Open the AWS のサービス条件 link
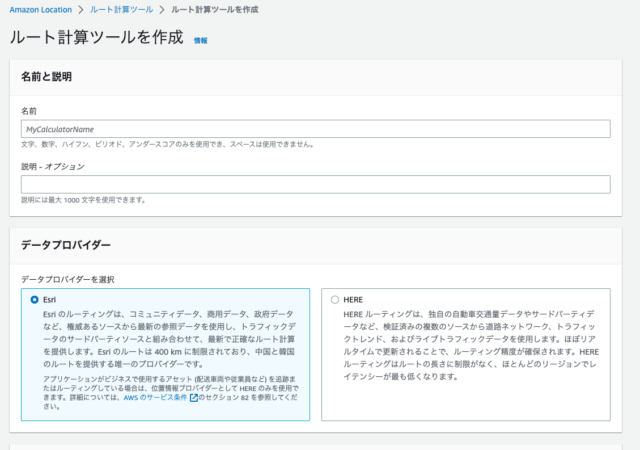This screenshot has height=450, width=640. click(155, 397)
